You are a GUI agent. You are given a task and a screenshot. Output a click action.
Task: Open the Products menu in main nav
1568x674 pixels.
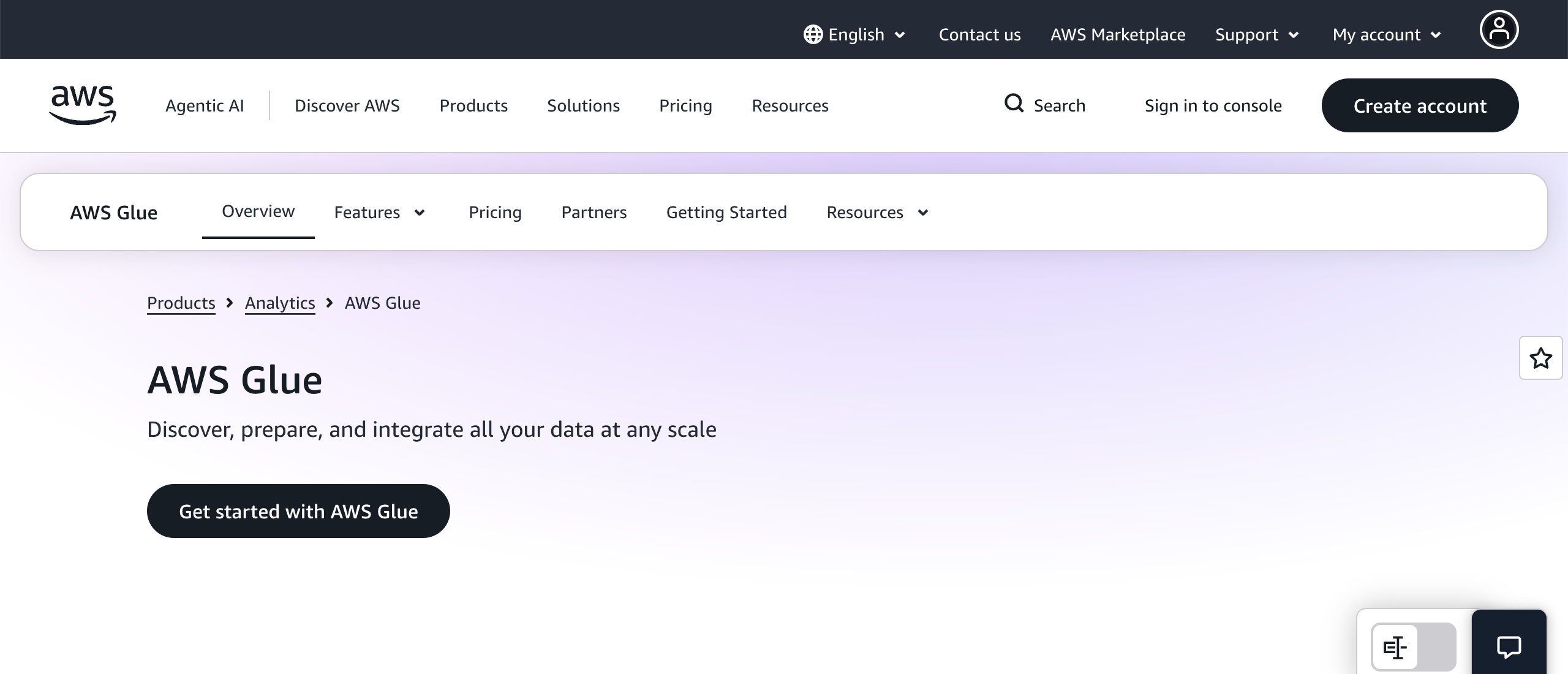tap(473, 105)
